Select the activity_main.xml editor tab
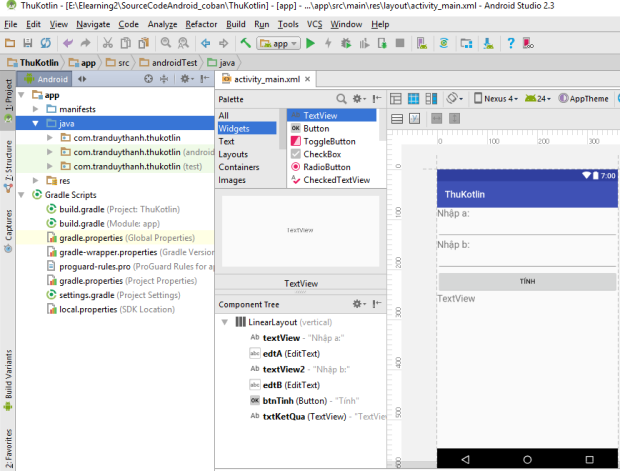 coord(267,79)
